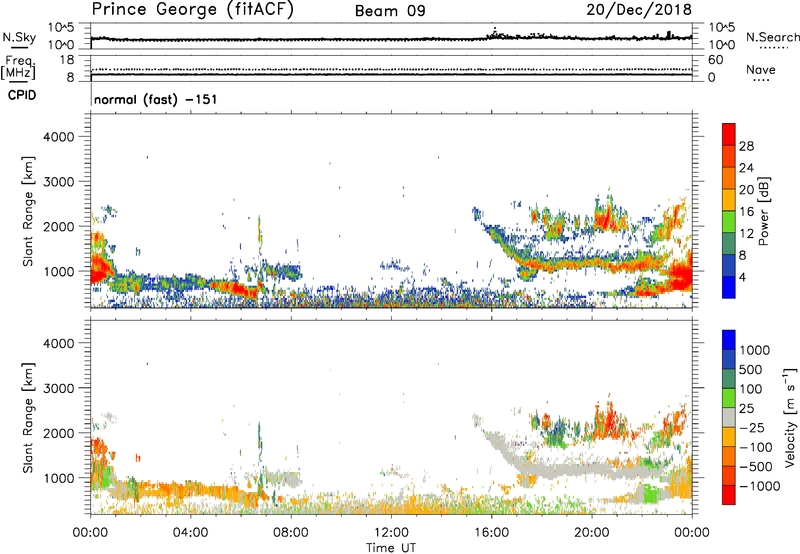
Task: Click the red top segment of Power colorbar
Action: coord(729,134)
